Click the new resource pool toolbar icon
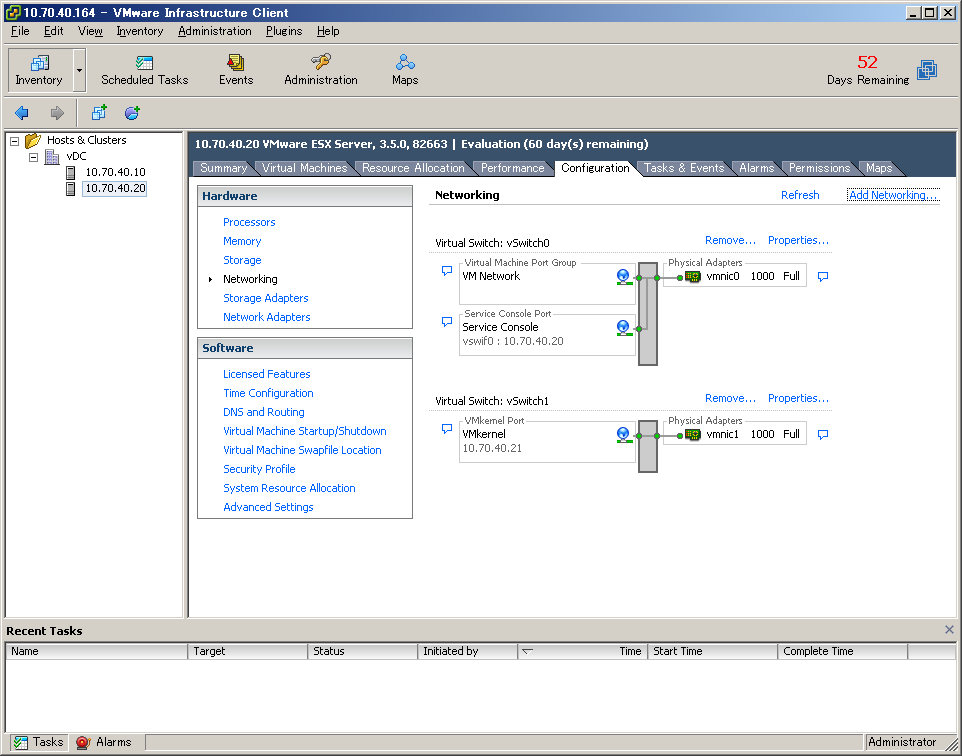Viewport: 962px width, 756px height. coord(132,113)
